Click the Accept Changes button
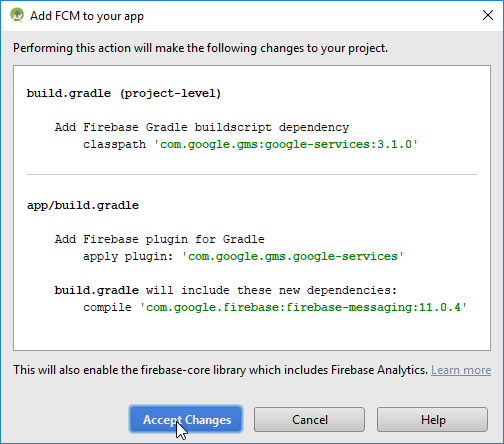Screen dimensions: 504x444 pos(186,420)
